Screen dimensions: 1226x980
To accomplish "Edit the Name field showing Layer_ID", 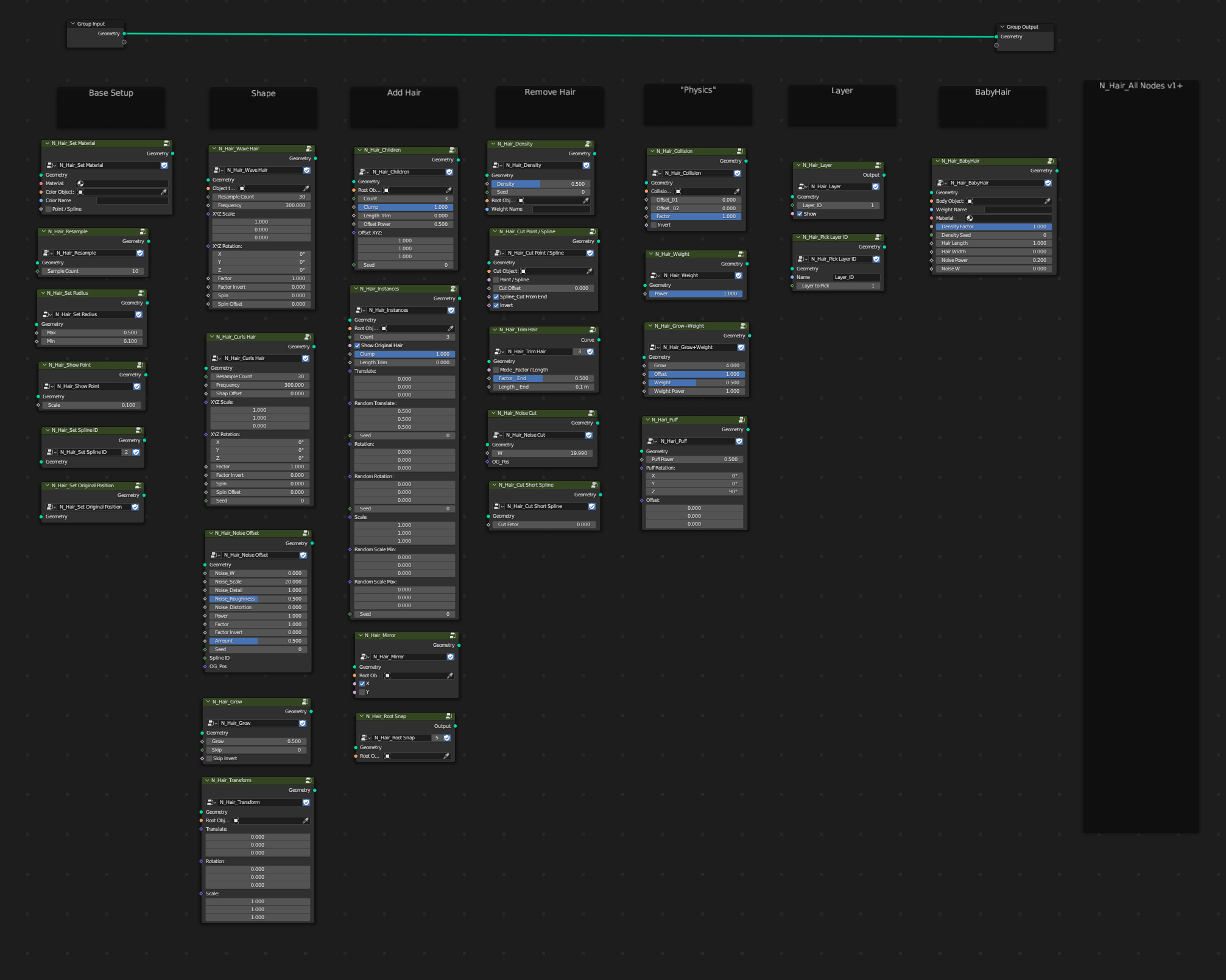I will tap(856, 277).
